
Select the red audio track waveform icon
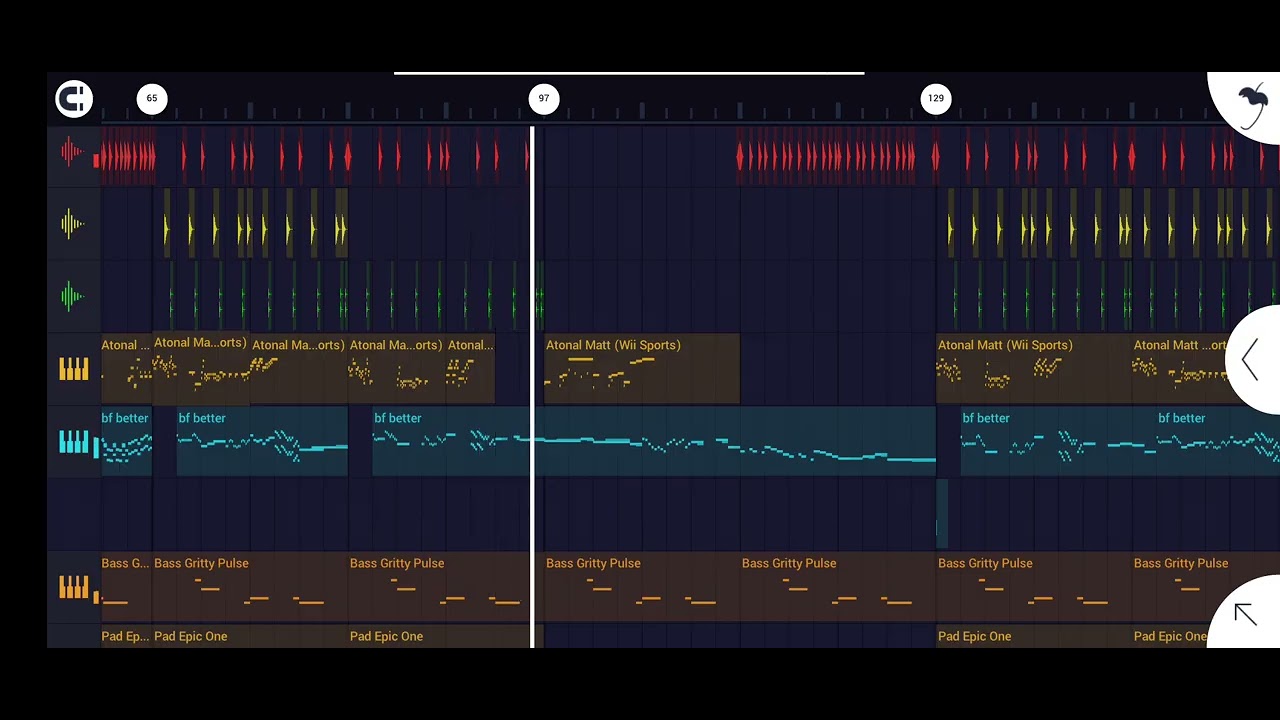(73, 152)
